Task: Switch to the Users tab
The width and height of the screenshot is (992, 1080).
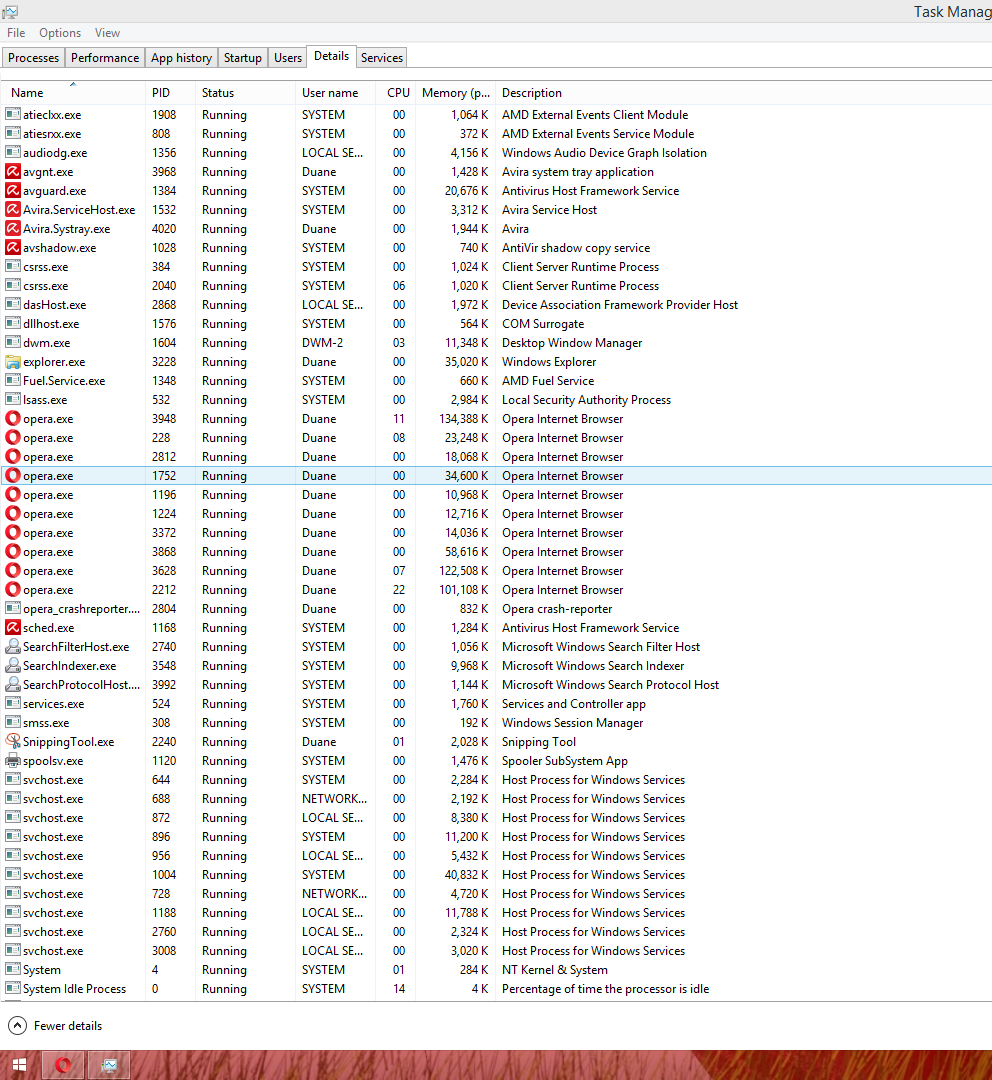Action: click(x=288, y=58)
